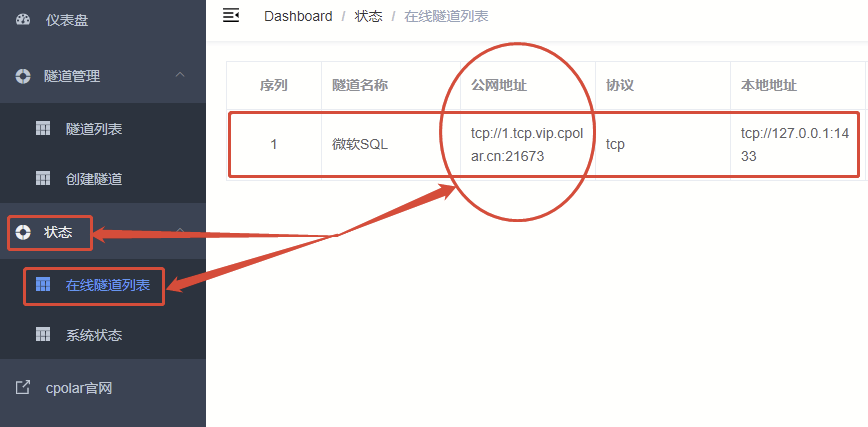
Task: Click the table icon beside 隧道列表
Action: [x=43, y=129]
